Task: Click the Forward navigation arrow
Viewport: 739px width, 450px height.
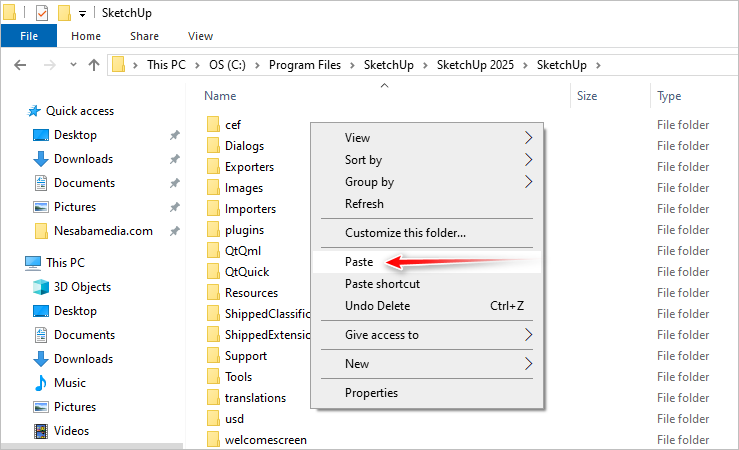Action: pyautogui.click(x=49, y=65)
